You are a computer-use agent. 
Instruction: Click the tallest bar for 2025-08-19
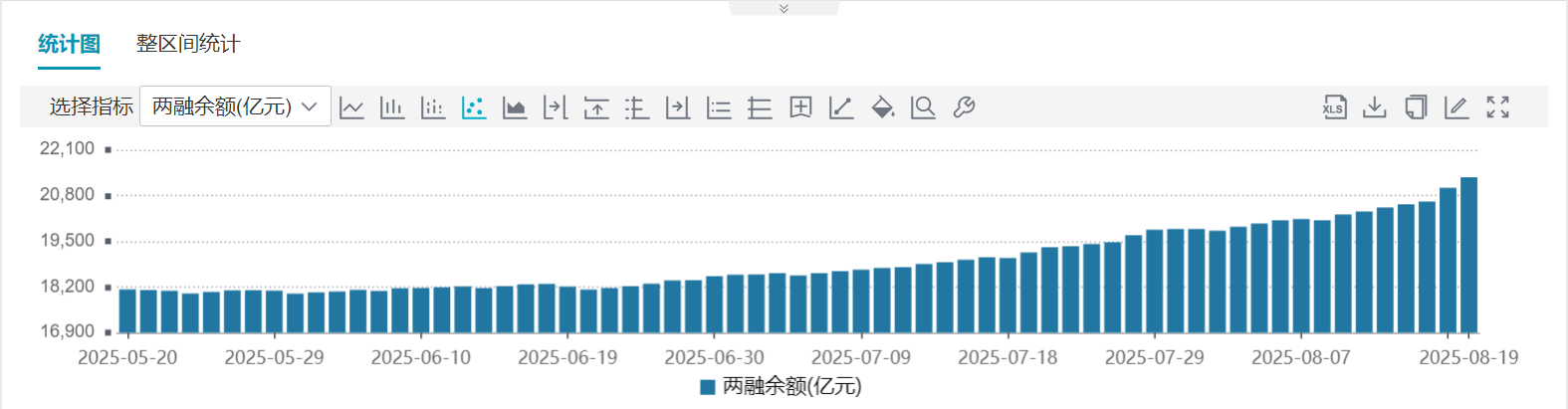pyautogui.click(x=1468, y=255)
